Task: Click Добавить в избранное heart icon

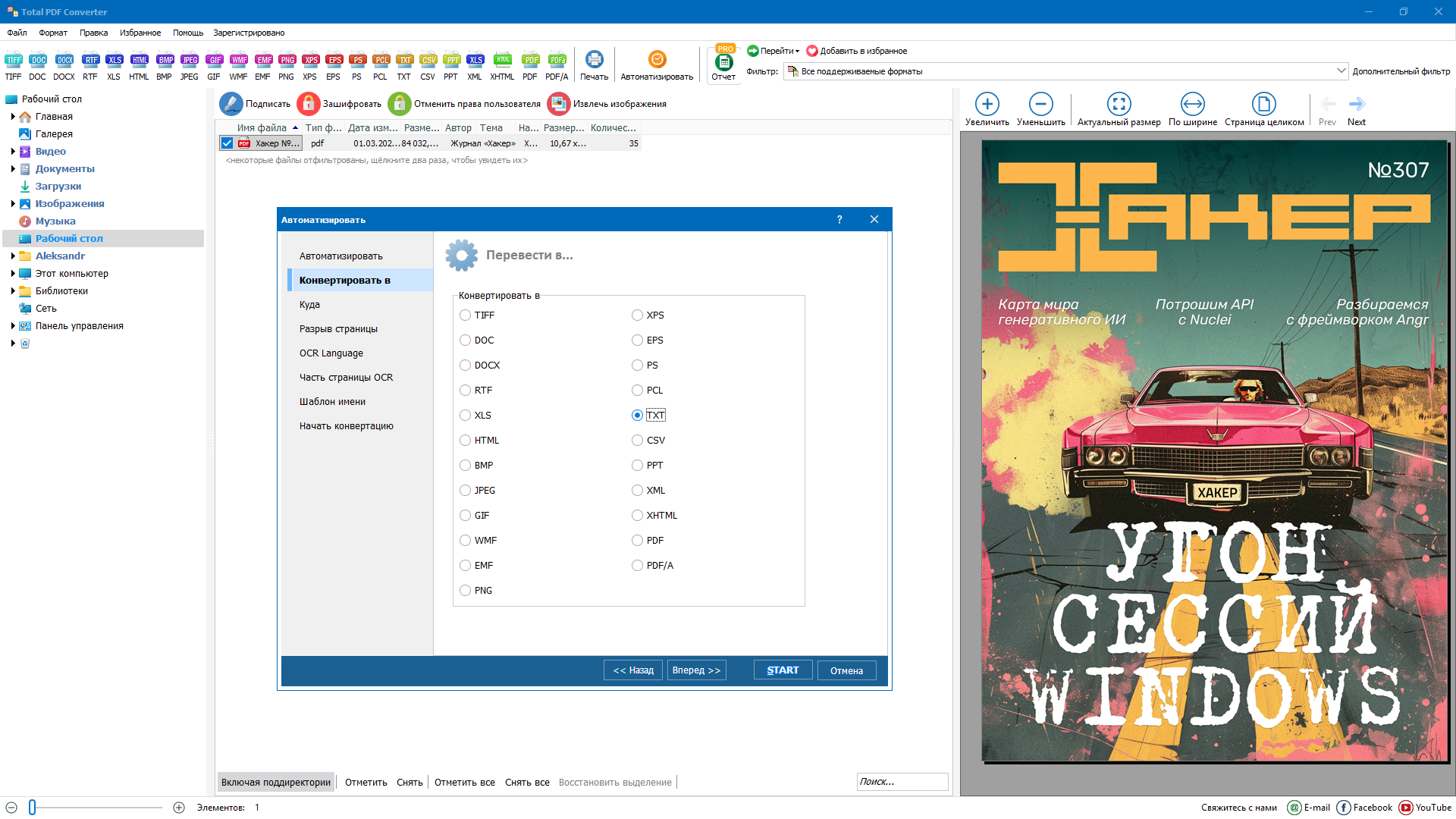Action: click(x=812, y=51)
